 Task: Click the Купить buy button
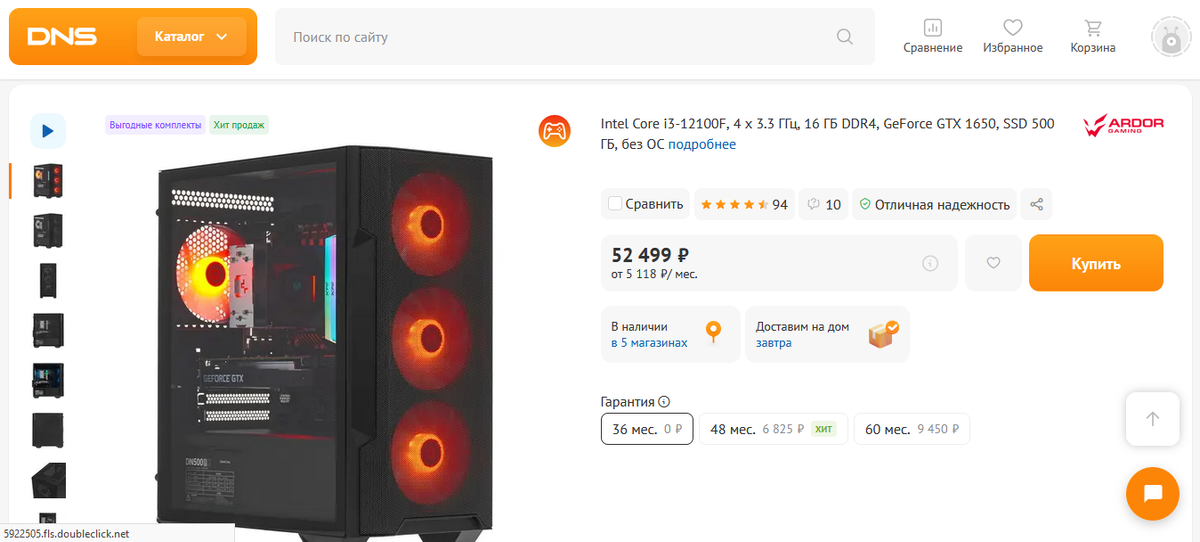[1095, 264]
